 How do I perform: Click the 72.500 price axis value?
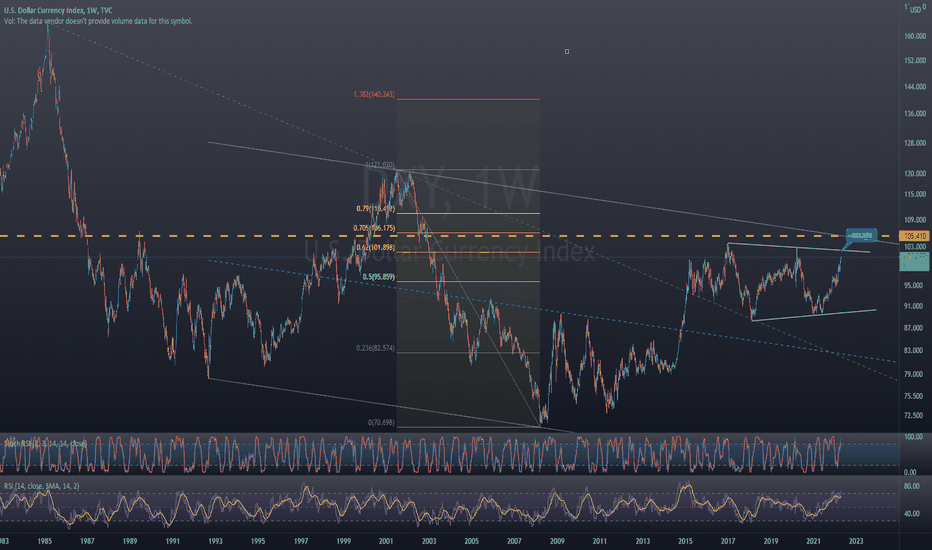914,416
